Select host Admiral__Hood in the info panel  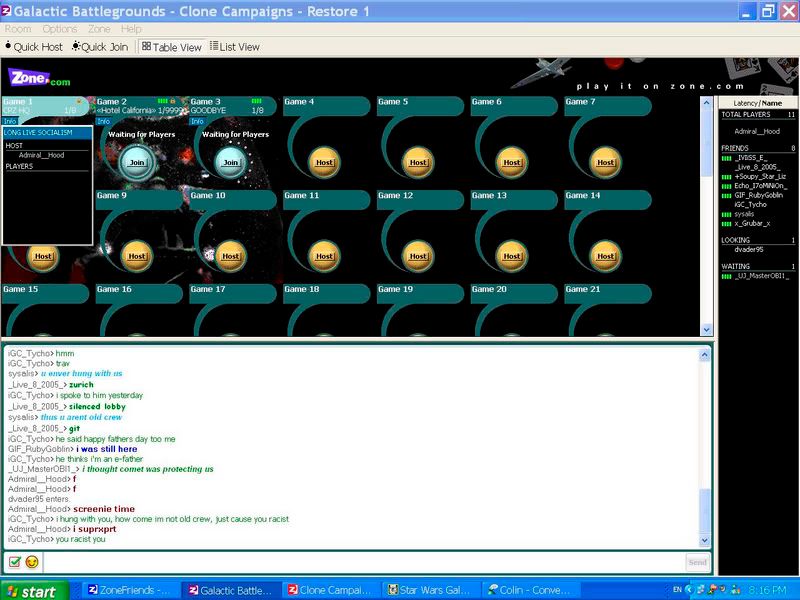coord(41,155)
